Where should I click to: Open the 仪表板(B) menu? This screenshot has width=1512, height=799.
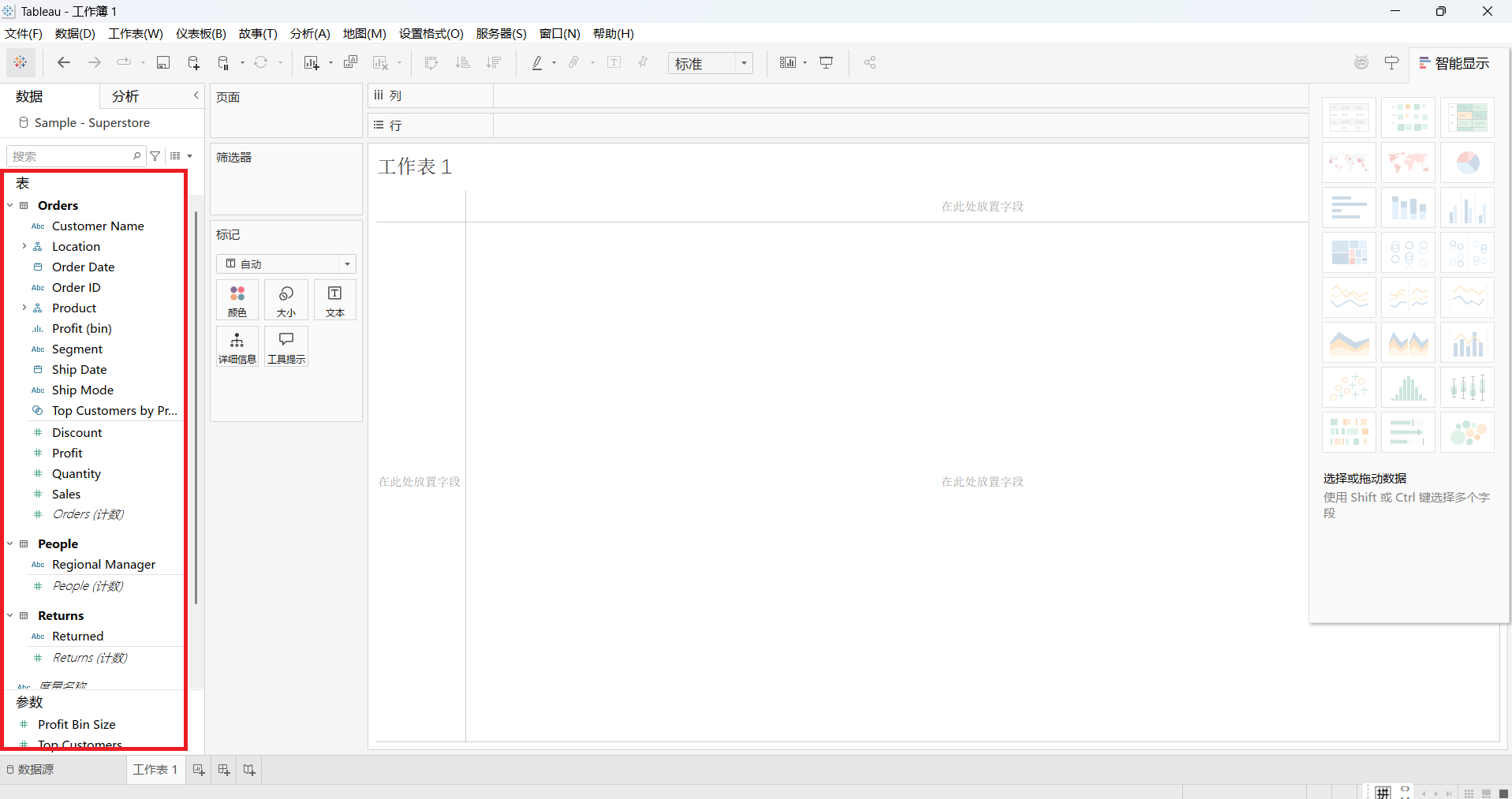click(201, 33)
